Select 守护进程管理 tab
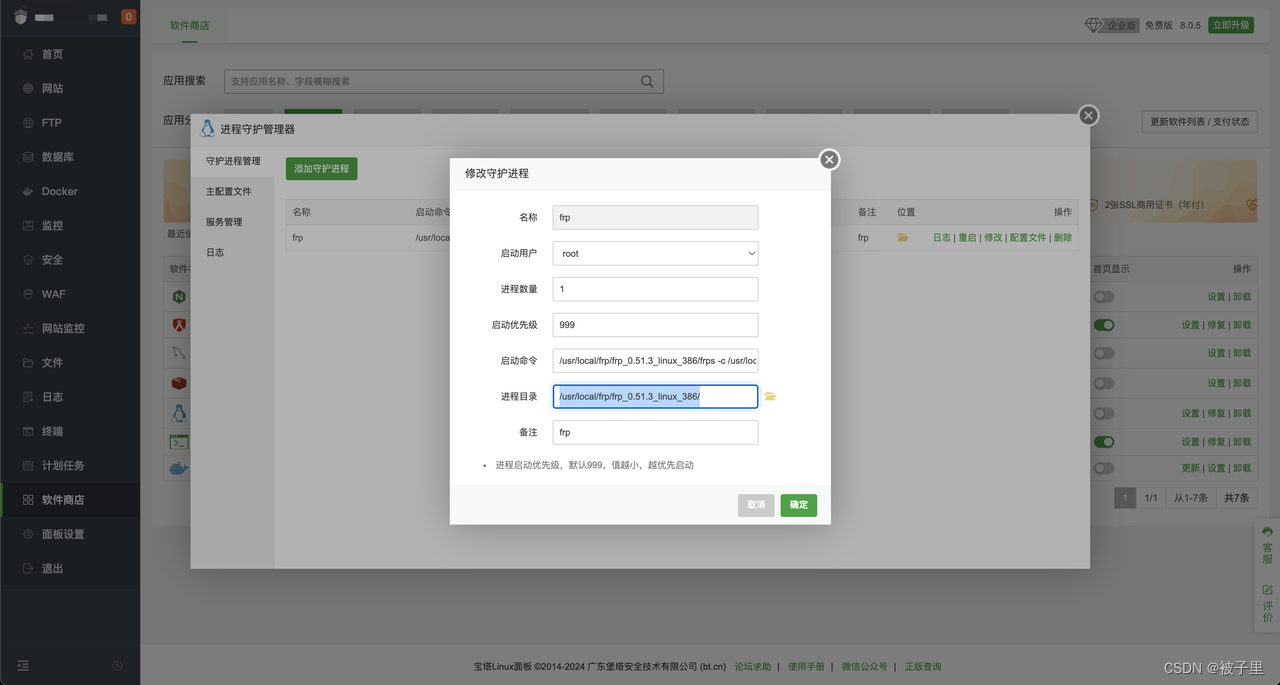The image size is (1280, 685). [233, 161]
